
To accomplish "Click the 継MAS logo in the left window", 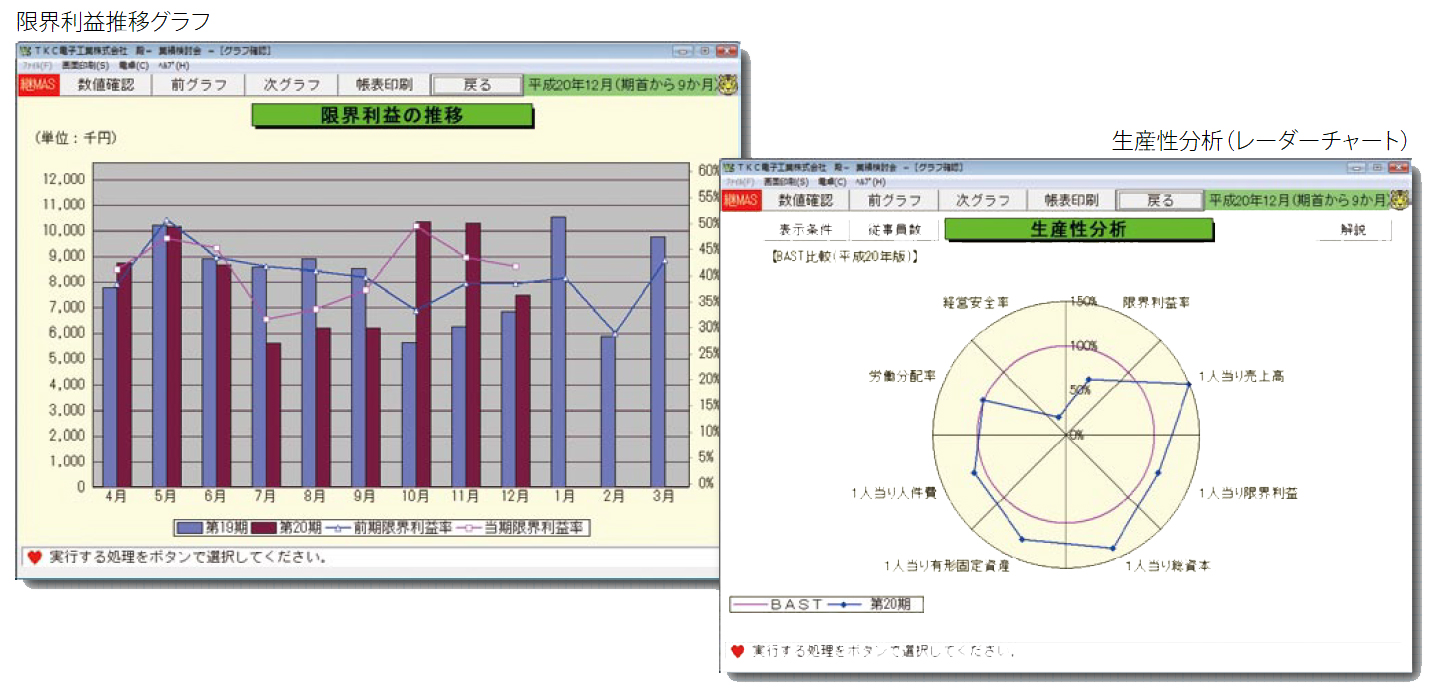I will [39, 85].
